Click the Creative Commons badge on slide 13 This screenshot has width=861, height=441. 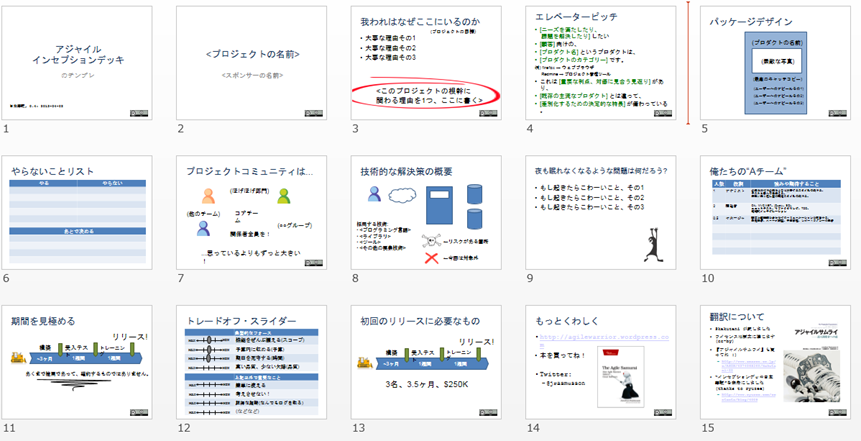(488, 412)
